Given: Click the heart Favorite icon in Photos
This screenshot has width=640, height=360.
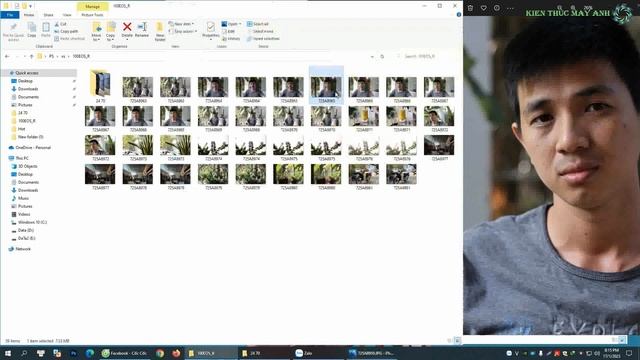Looking at the screenshot, I should pyautogui.click(x=484, y=8).
